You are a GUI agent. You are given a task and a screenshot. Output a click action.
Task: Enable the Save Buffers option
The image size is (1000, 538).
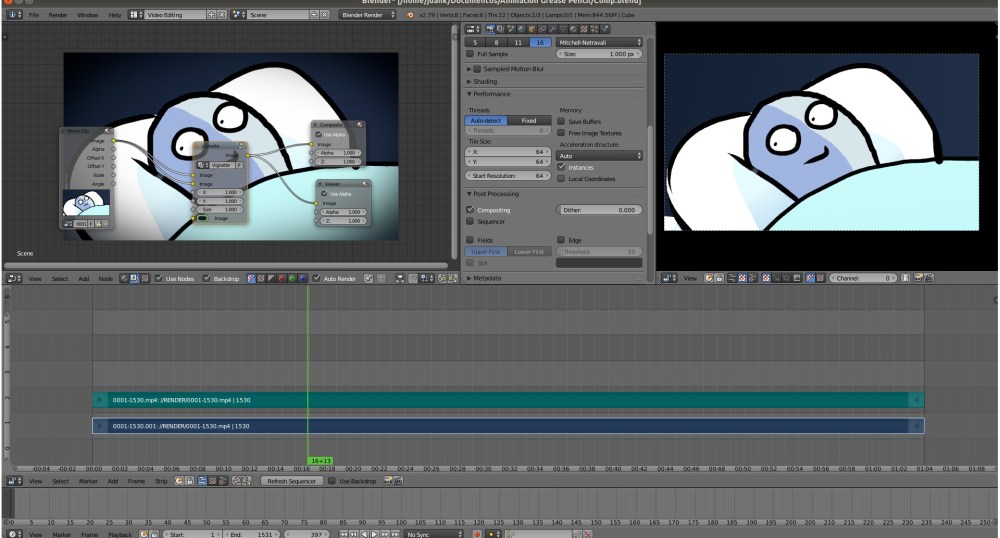562,120
